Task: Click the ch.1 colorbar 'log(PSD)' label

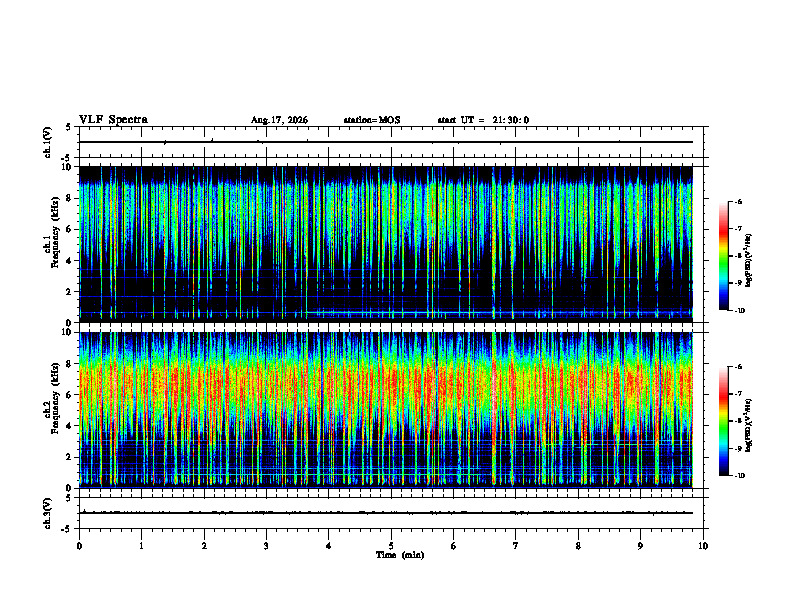Action: pos(749,261)
